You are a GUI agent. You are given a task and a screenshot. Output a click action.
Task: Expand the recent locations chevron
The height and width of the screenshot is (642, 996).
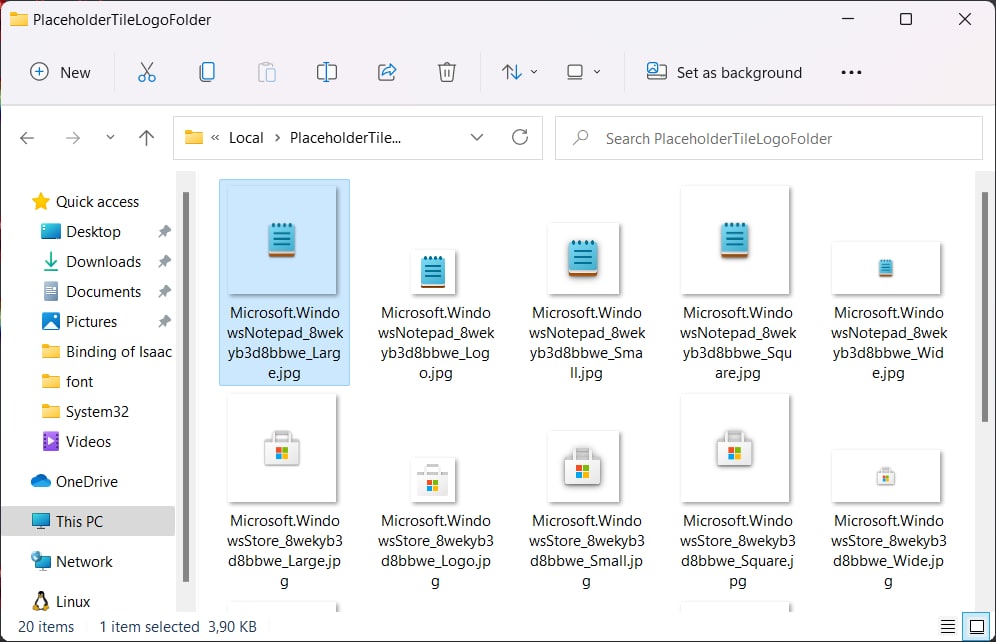coord(110,137)
